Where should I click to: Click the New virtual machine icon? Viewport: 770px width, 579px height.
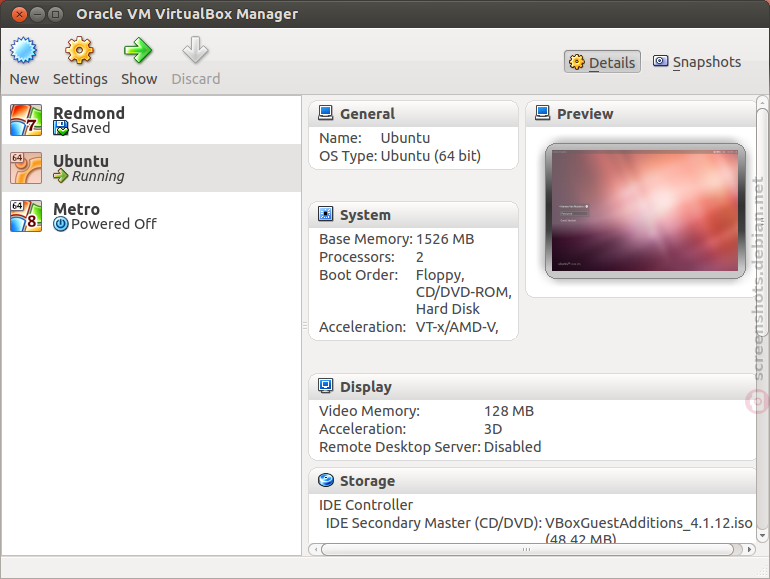pos(24,50)
